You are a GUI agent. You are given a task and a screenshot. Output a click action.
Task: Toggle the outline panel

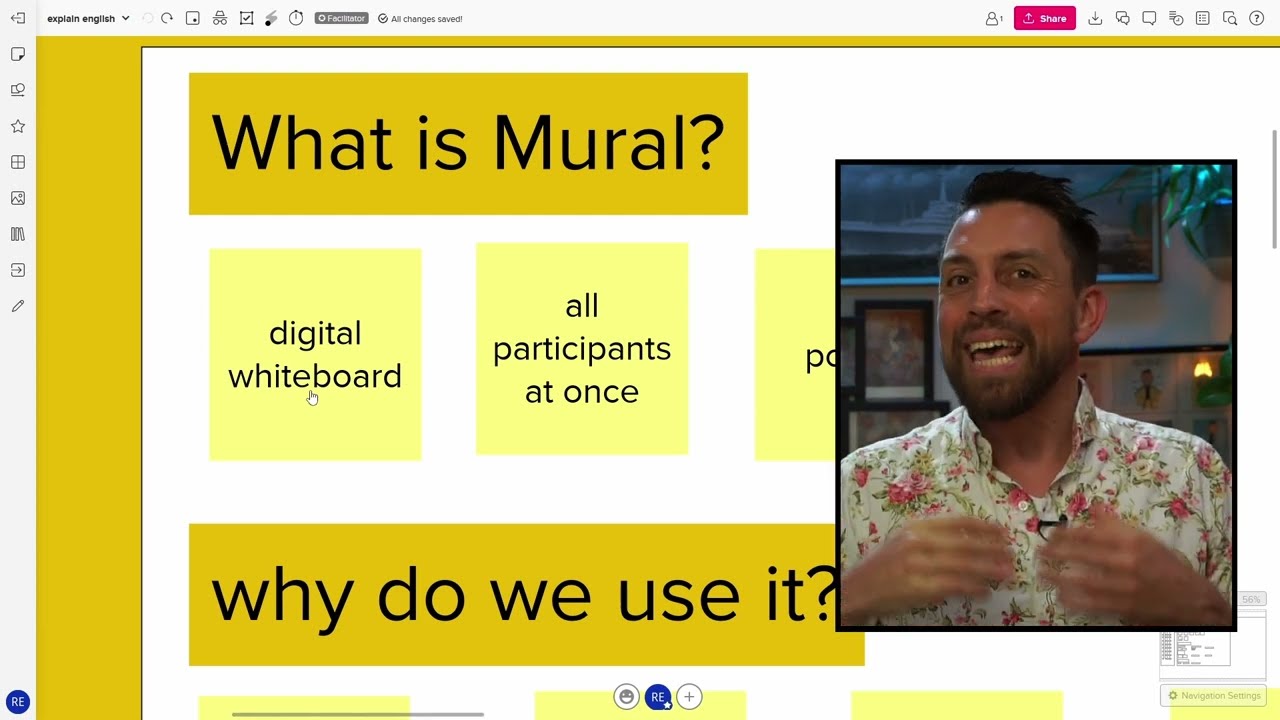1202,18
